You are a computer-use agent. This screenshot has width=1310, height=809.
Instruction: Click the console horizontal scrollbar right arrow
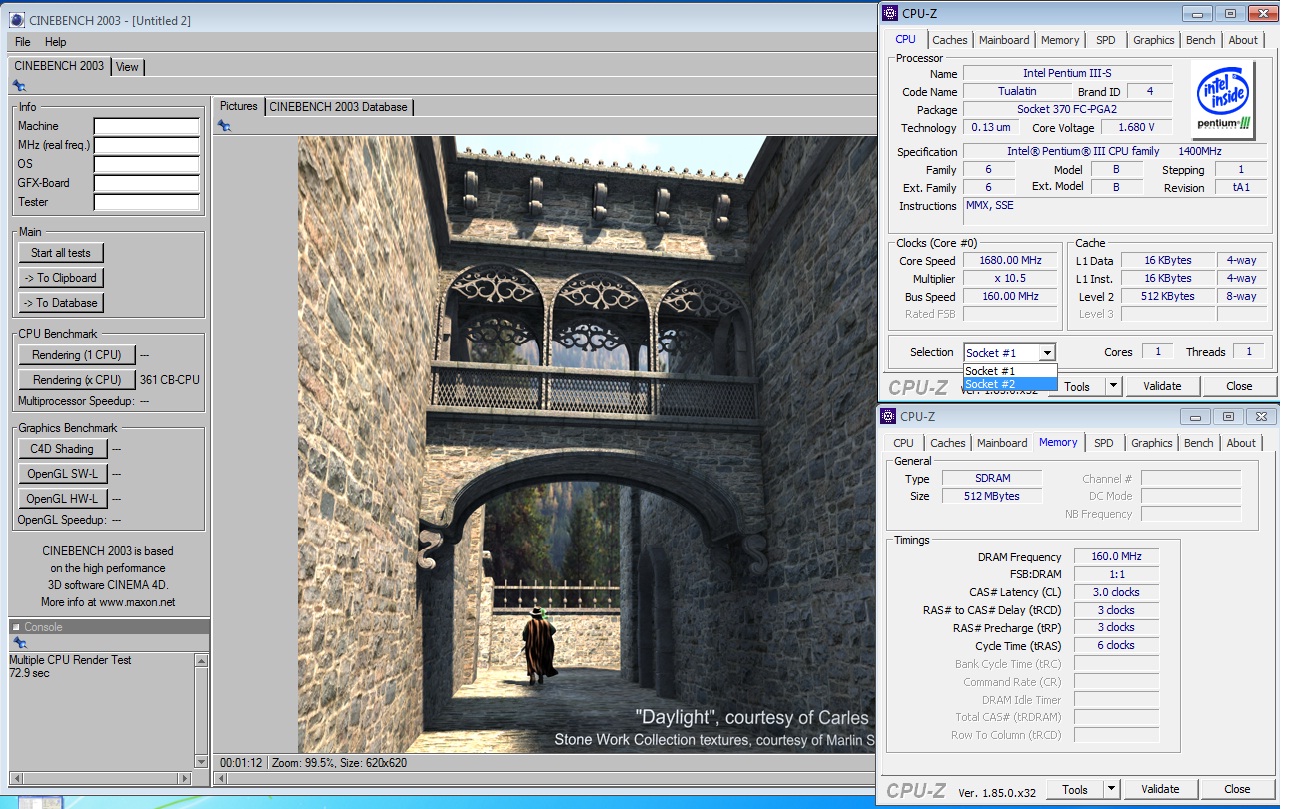[184, 778]
